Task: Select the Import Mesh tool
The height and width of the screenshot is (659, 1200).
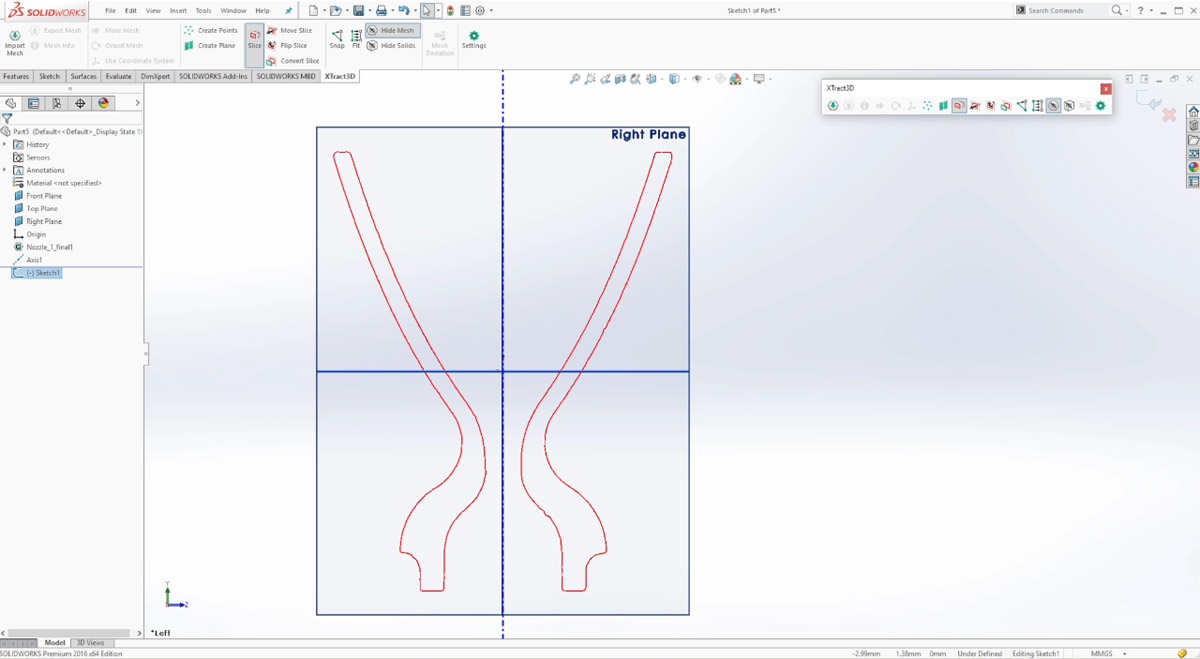Action: [14, 38]
